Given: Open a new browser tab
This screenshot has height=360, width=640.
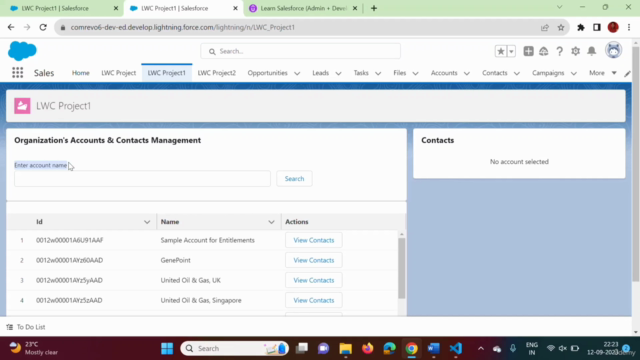Looking at the screenshot, I should pyautogui.click(x=374, y=8).
